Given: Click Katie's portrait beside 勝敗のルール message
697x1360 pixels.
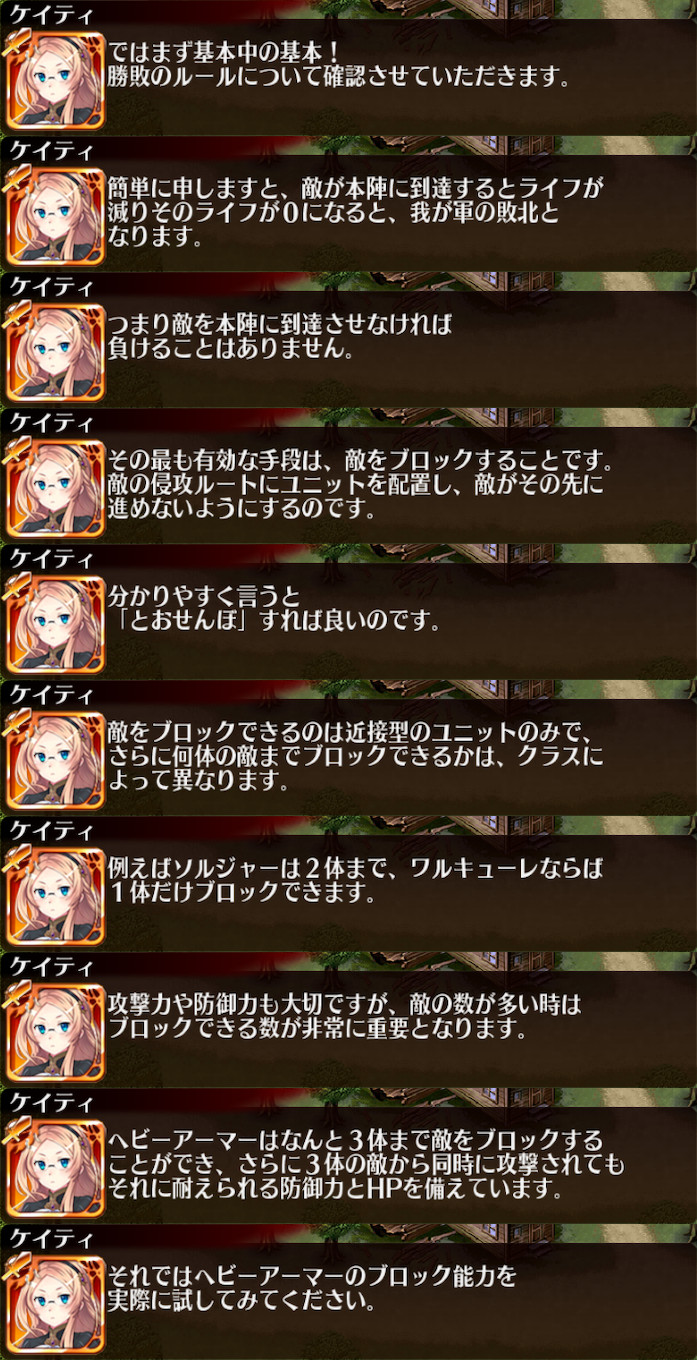Looking at the screenshot, I should 55,80.
